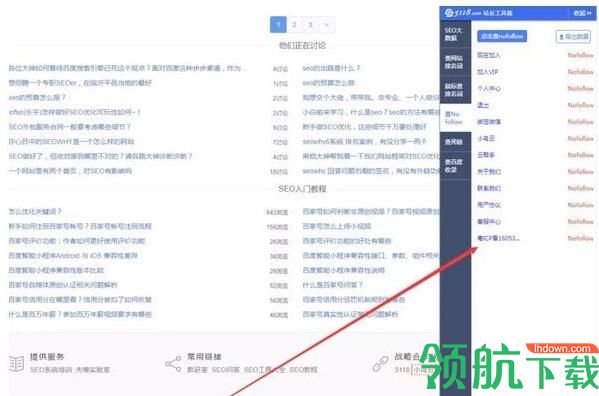
Task: Click the chain link icon beside 战略合作
Action: pyautogui.click(x=380, y=364)
